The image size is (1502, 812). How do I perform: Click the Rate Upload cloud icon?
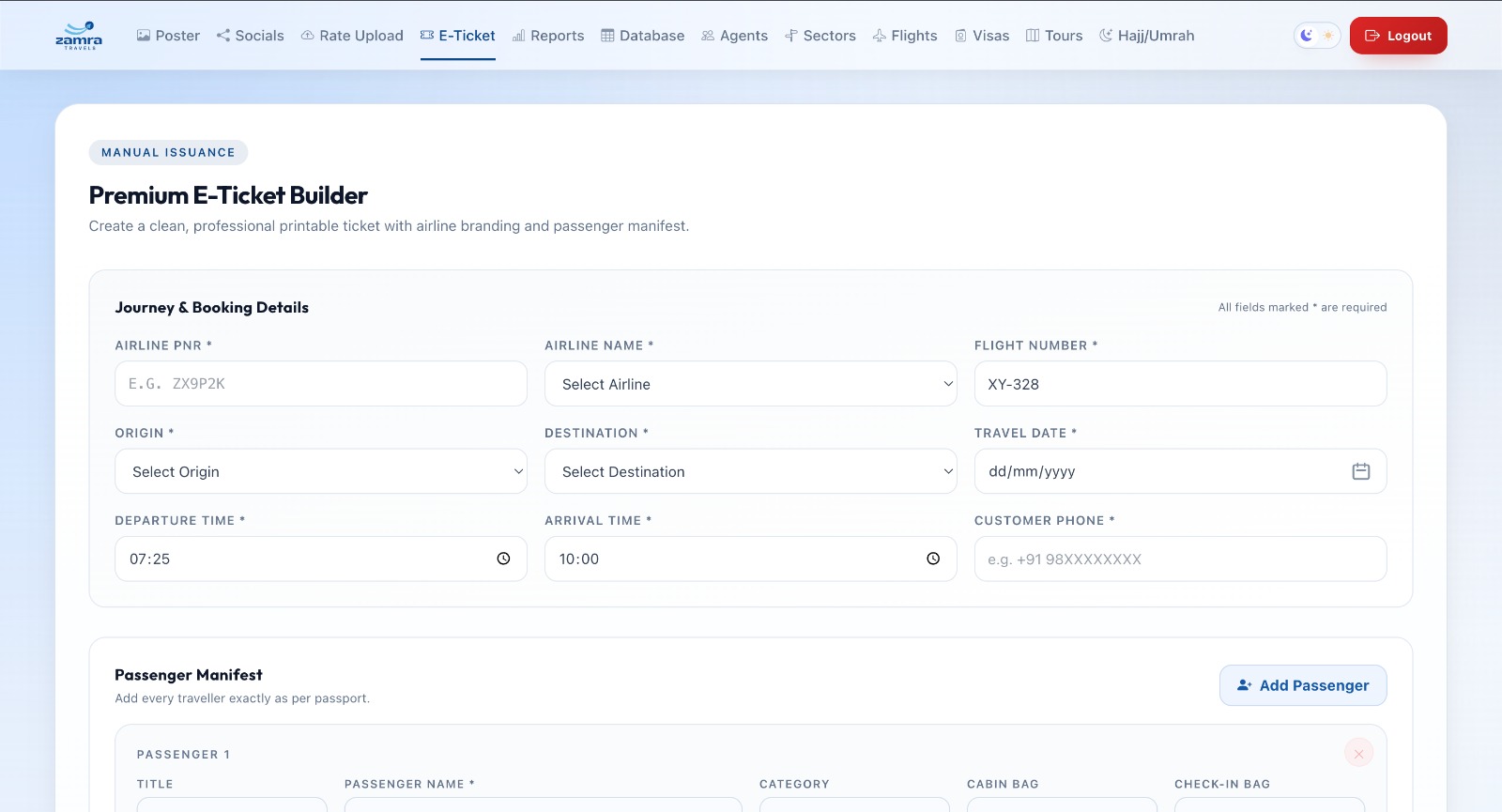point(307,36)
